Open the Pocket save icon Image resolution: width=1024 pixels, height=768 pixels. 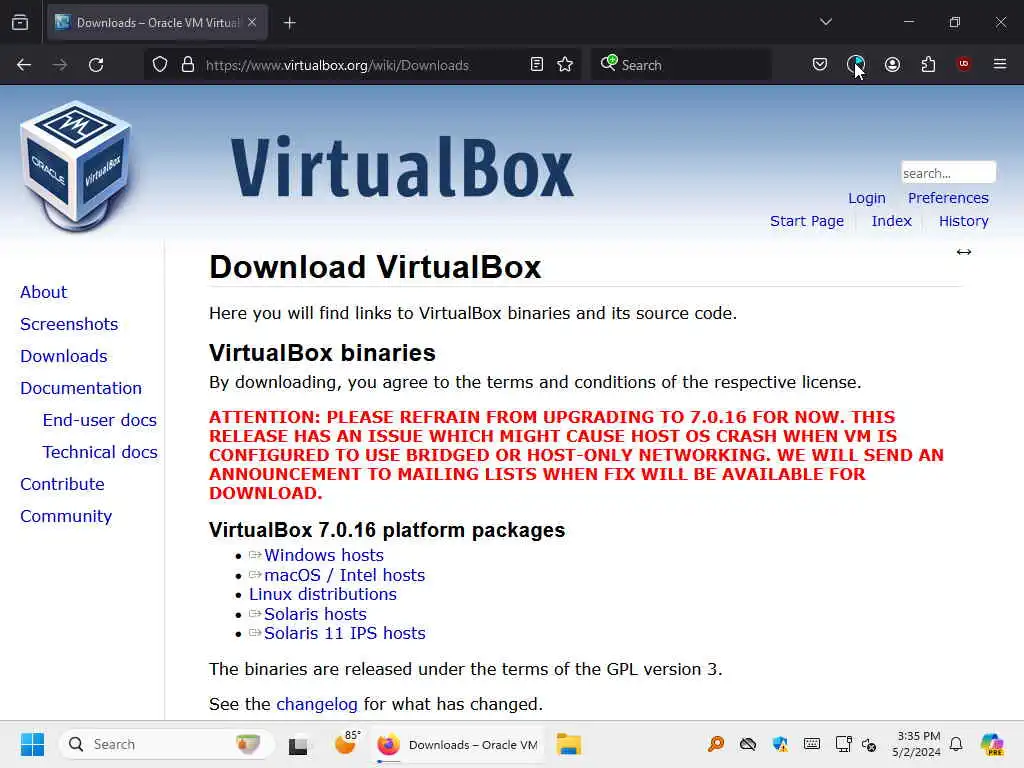[820, 64]
